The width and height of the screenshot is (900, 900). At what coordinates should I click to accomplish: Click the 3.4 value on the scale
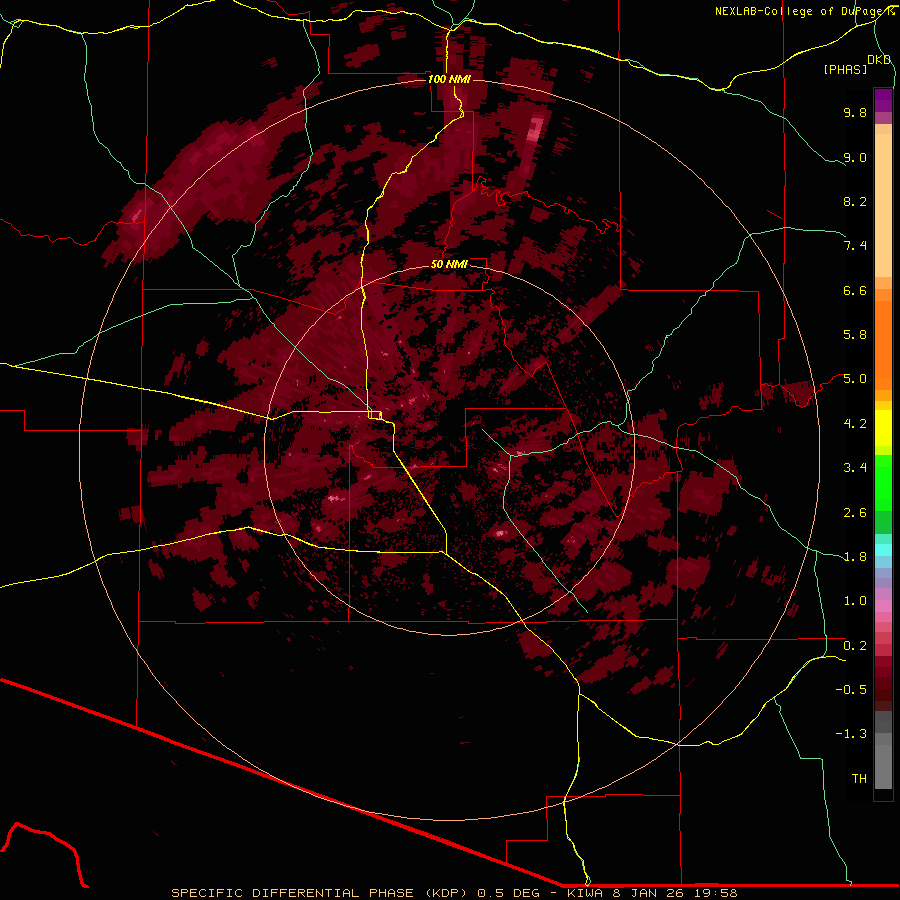tap(855, 468)
